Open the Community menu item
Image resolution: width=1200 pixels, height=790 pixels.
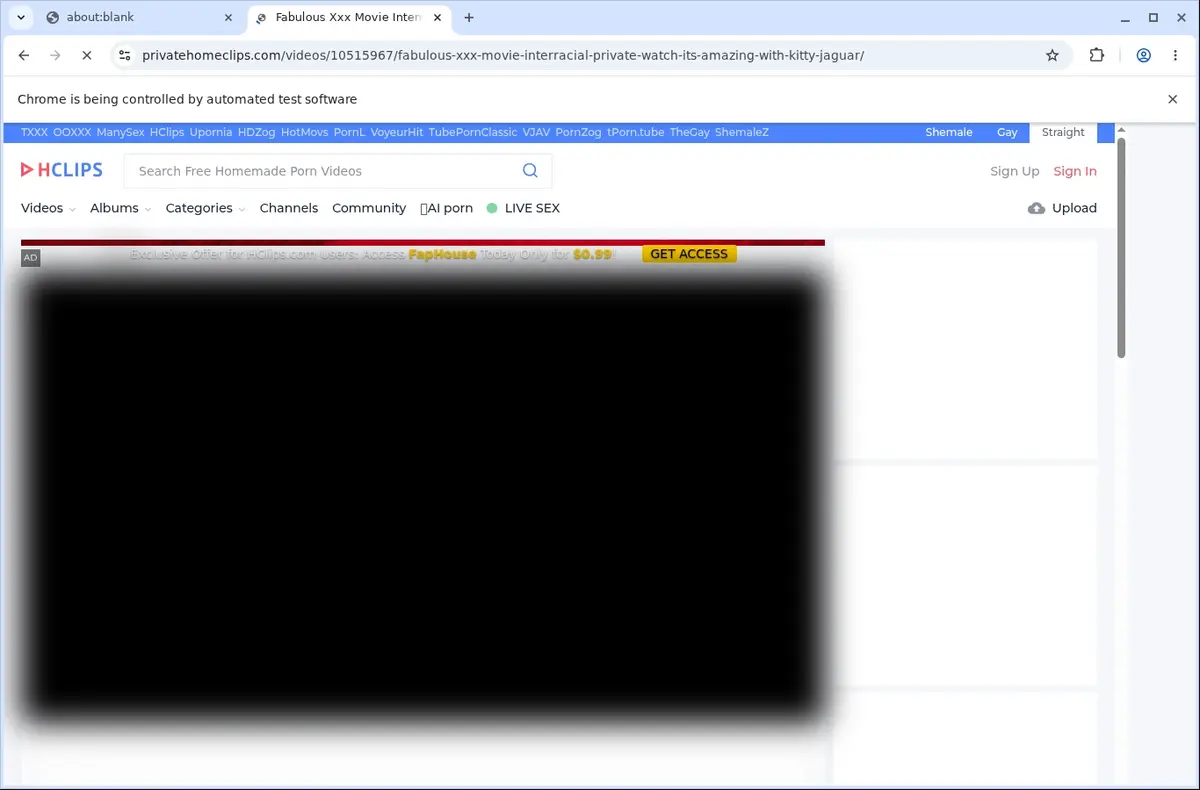click(369, 208)
